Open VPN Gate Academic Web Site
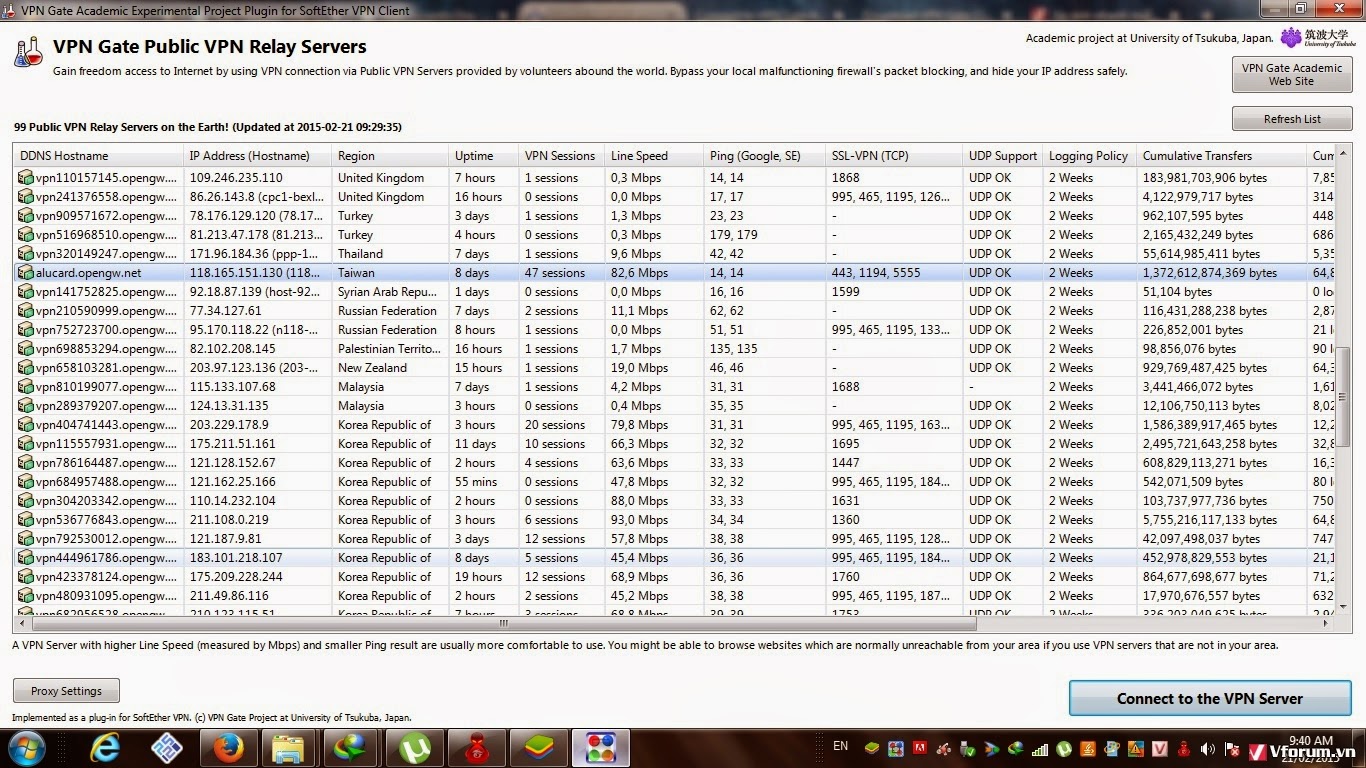 tap(1292, 75)
